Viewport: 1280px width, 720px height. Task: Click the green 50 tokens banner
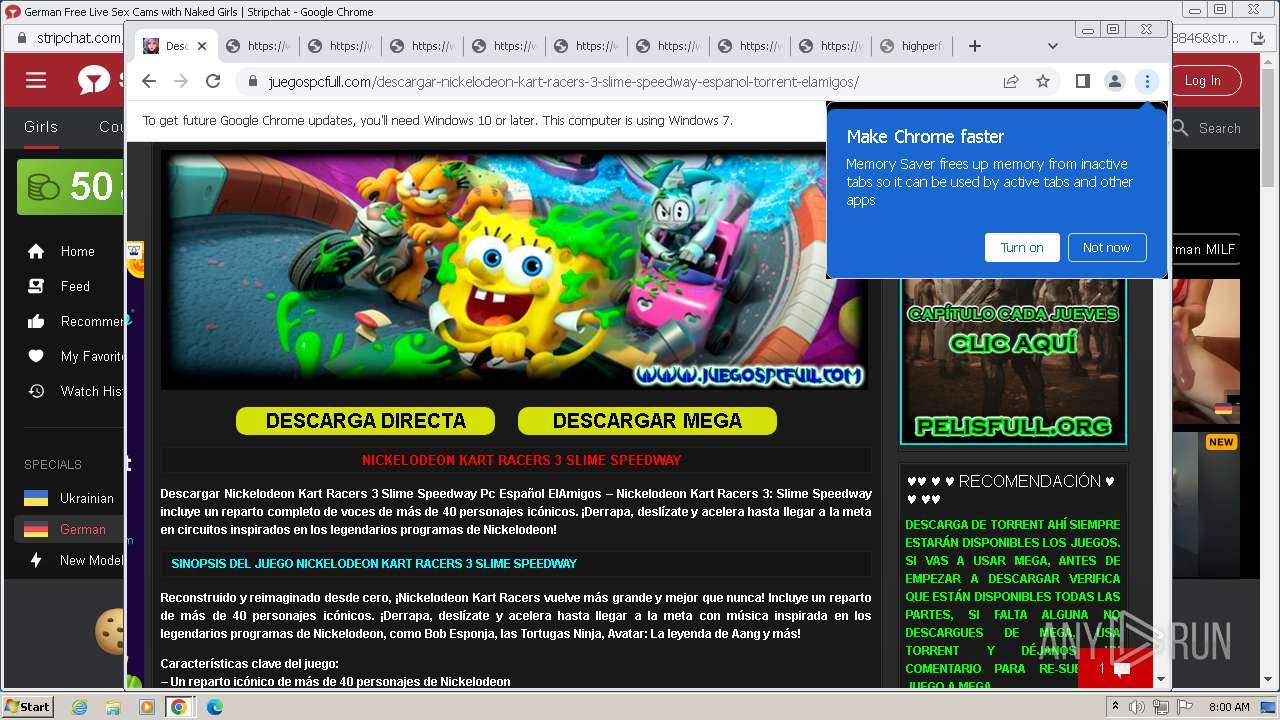[70, 187]
